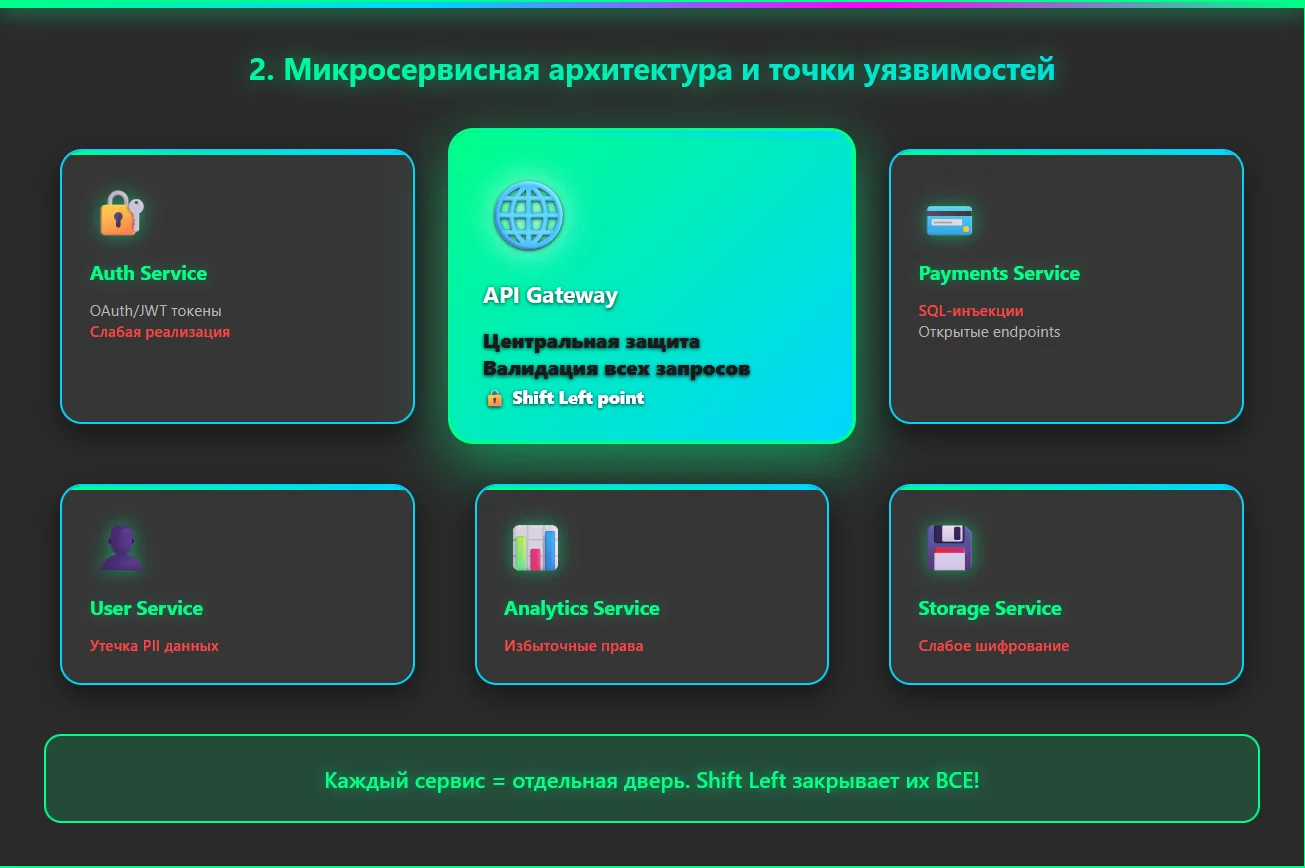
Task: Select the globe icon on API Gateway card
Action: tap(528, 215)
